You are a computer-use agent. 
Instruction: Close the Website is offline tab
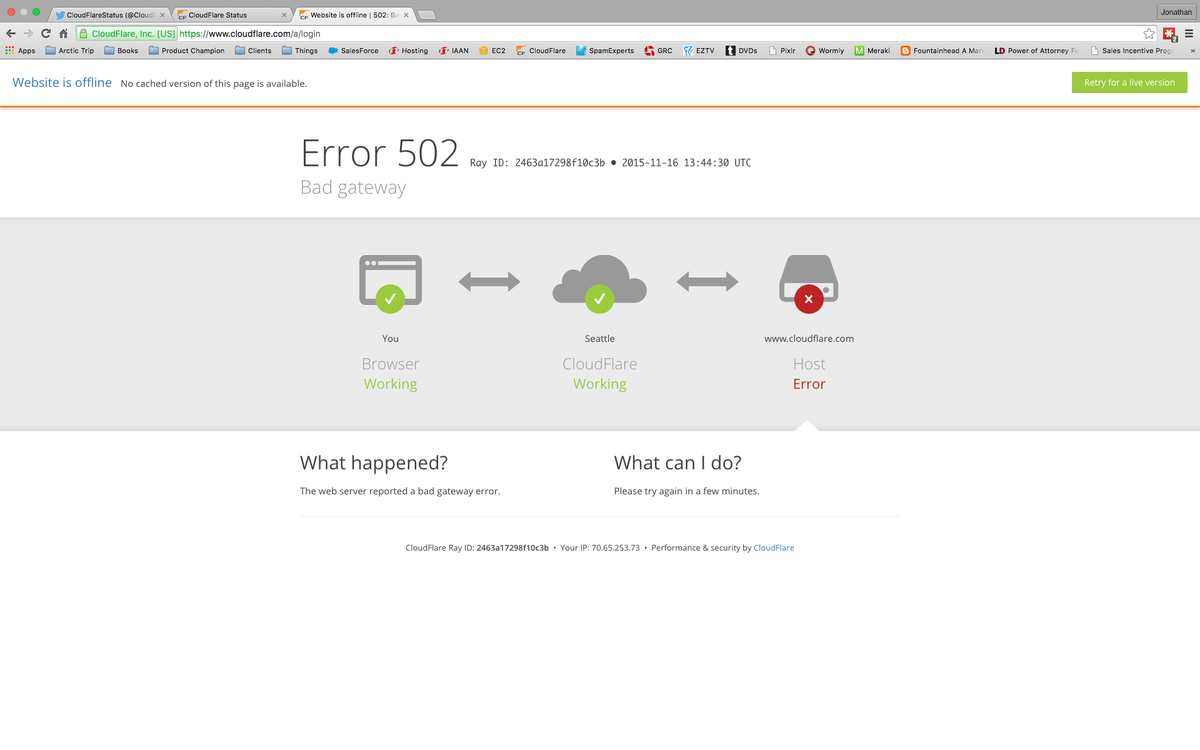tap(405, 15)
